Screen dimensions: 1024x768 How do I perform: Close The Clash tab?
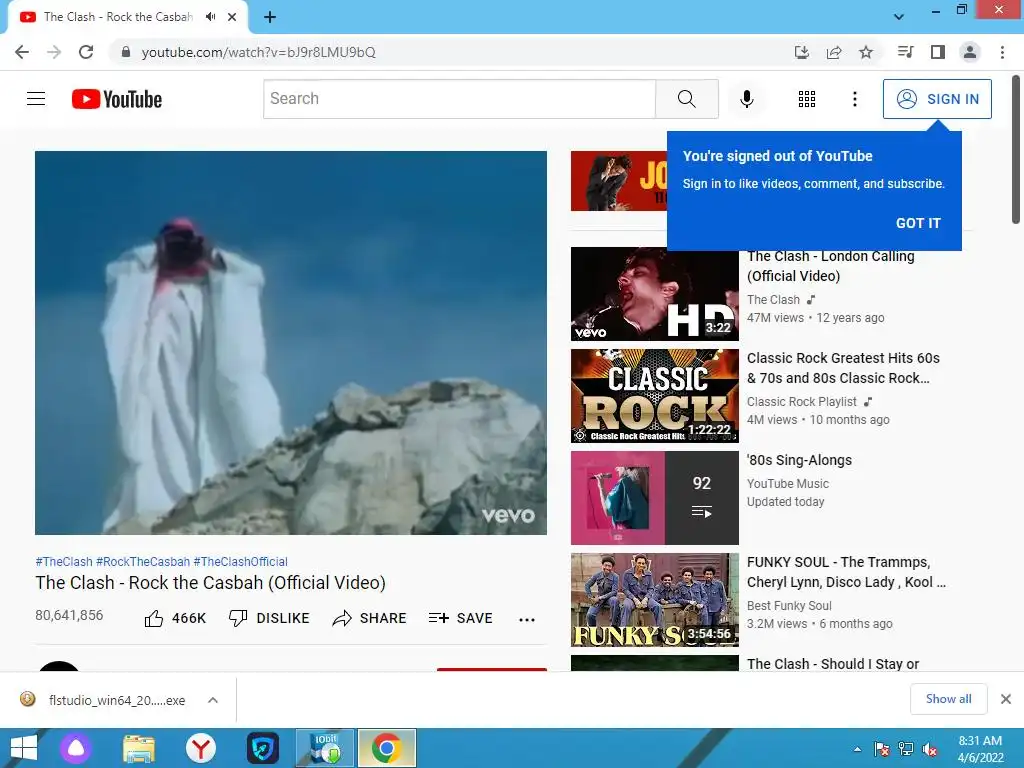232,17
